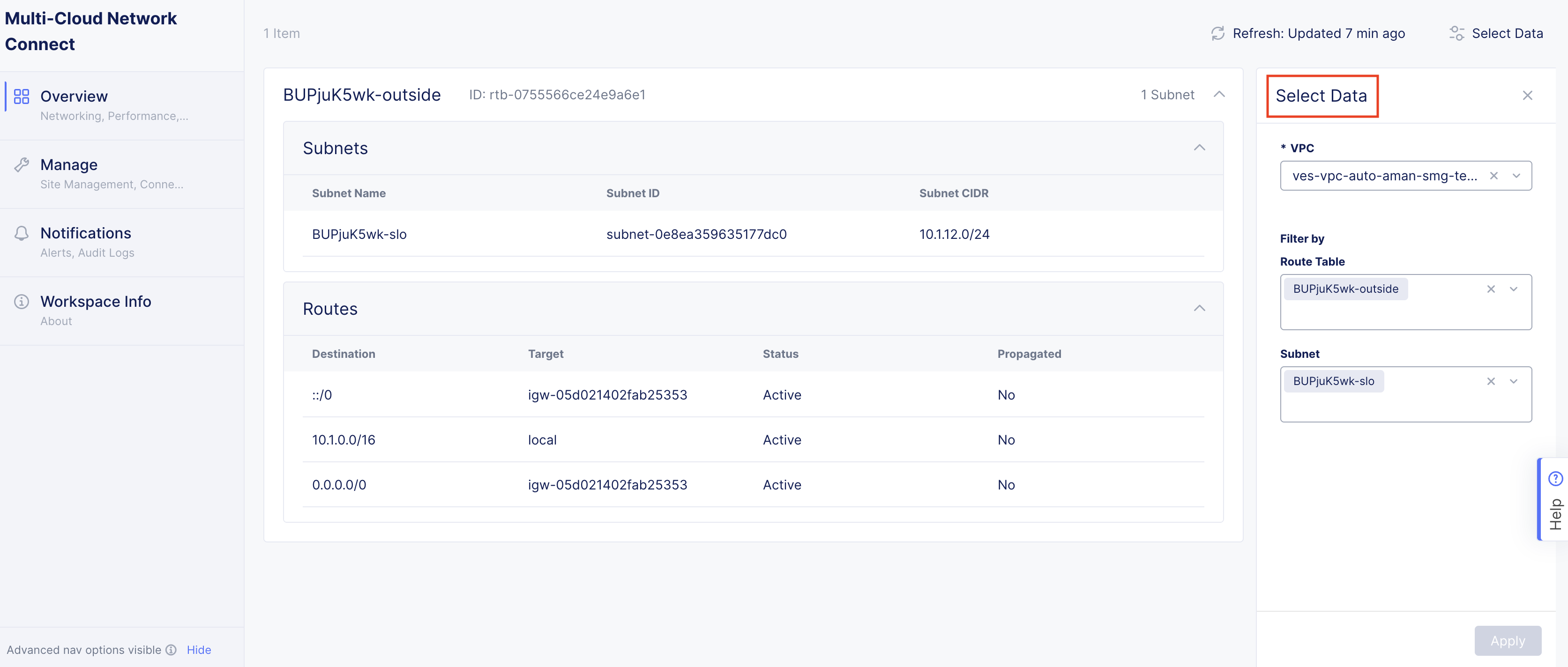Viewport: 1568px width, 667px height.
Task: Refresh data using the refresh icon
Action: tap(1217, 33)
